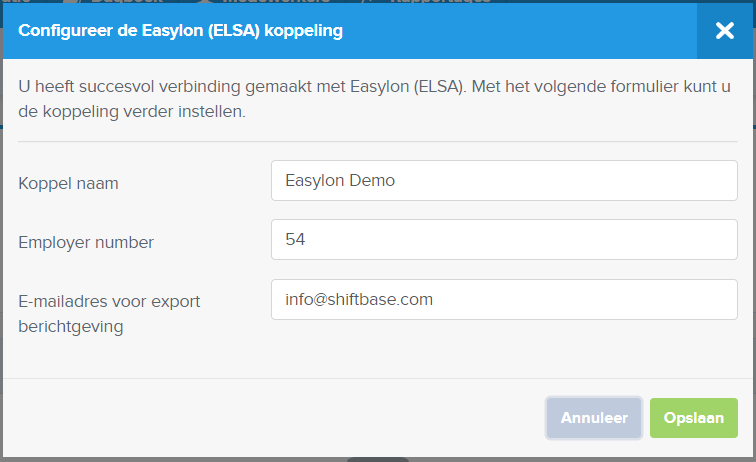The width and height of the screenshot is (756, 462).
Task: Click the icon left of the Dagboek tab
Action: coord(70,1)
